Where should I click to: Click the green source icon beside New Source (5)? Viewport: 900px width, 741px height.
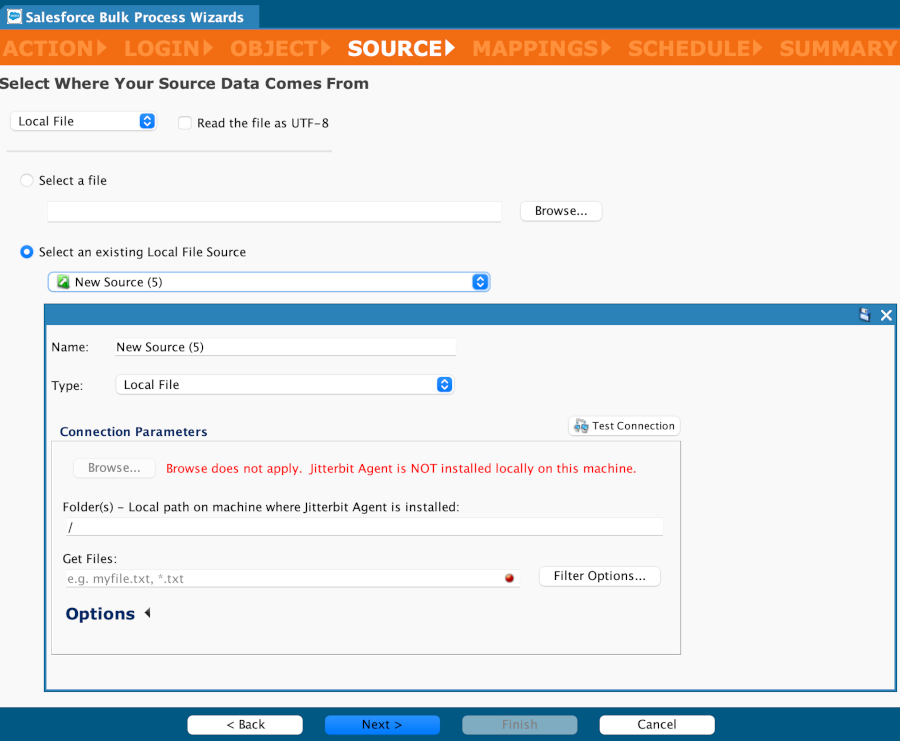pos(62,283)
